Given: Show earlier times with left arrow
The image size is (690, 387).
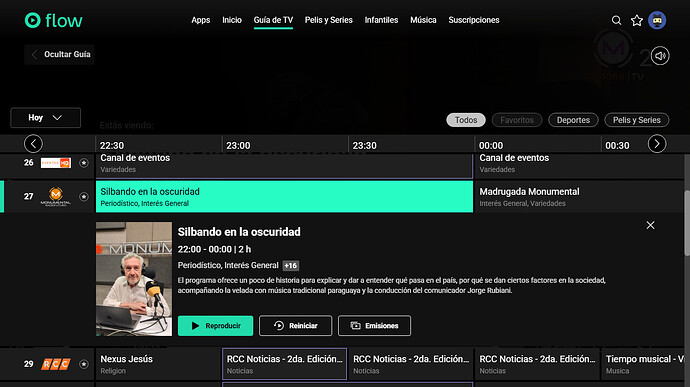Looking at the screenshot, I should (33, 144).
